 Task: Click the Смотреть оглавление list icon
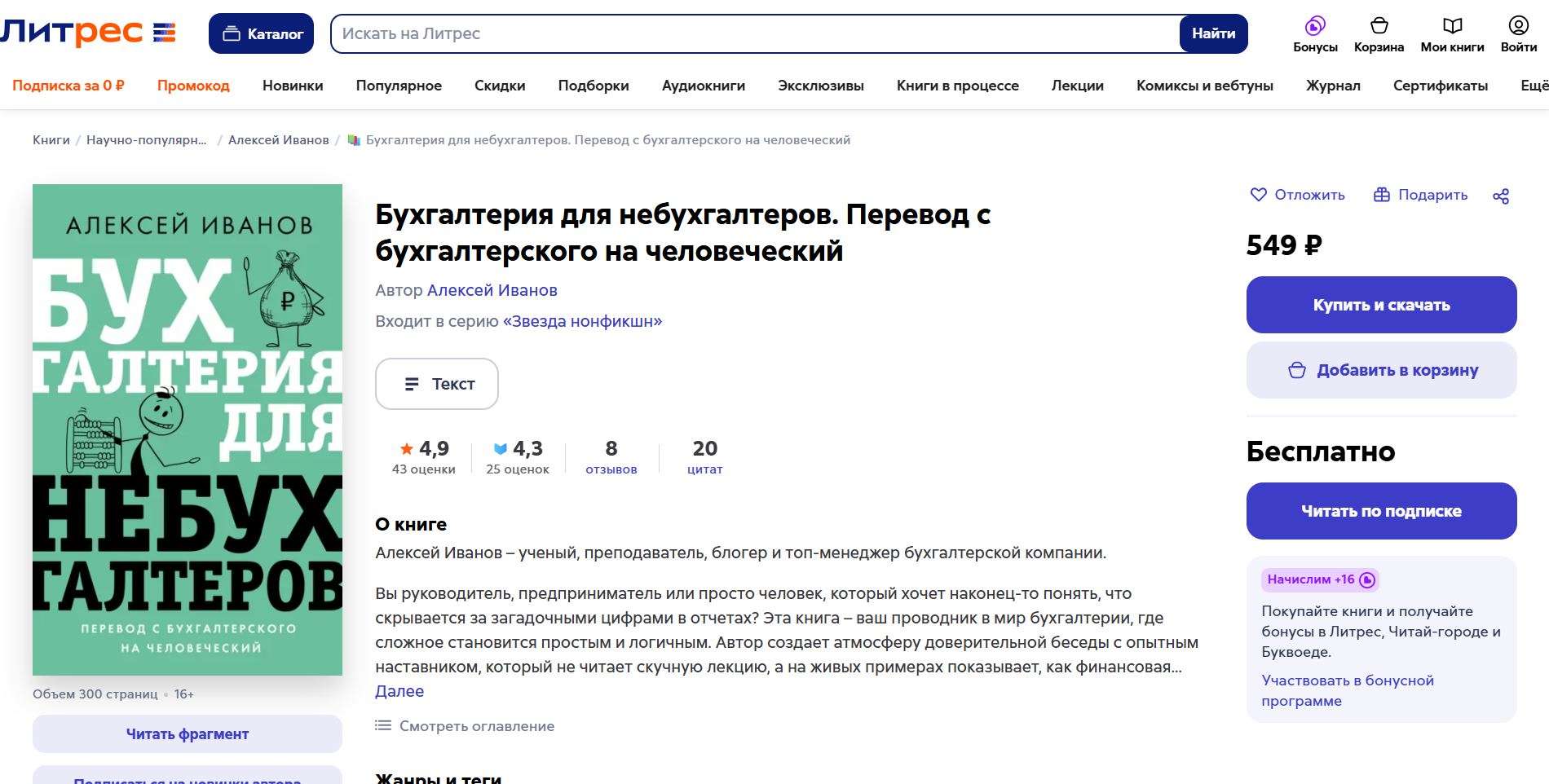(x=383, y=725)
